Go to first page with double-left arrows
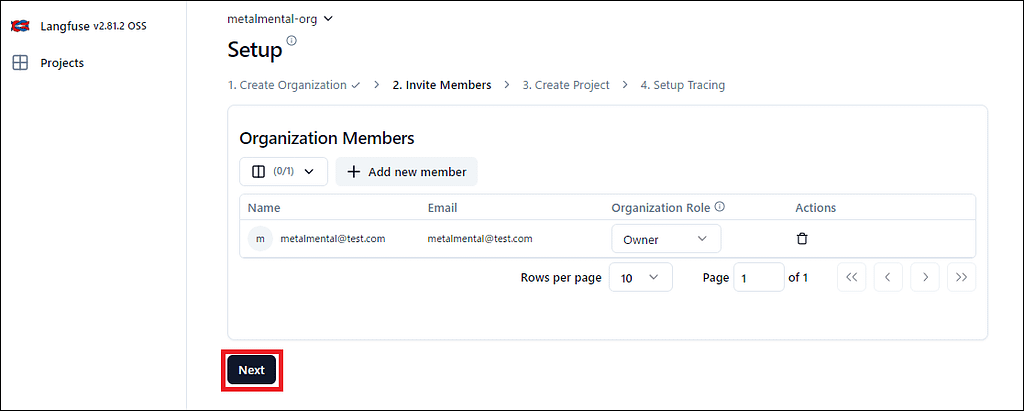This screenshot has height=411, width=1024. [x=851, y=278]
